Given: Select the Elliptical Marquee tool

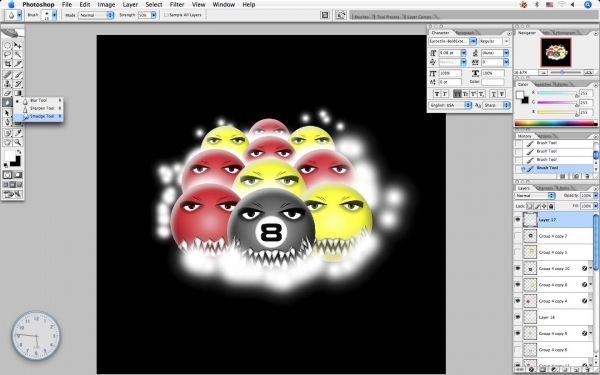Looking at the screenshot, I should (x=8, y=46).
